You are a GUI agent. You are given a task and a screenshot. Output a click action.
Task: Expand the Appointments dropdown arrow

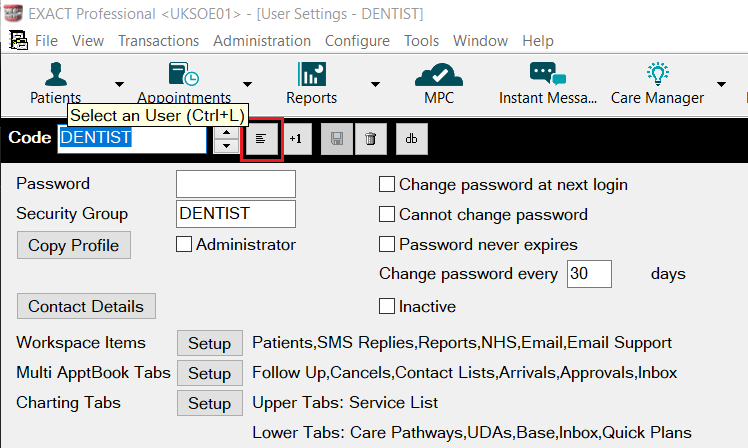pos(247,84)
